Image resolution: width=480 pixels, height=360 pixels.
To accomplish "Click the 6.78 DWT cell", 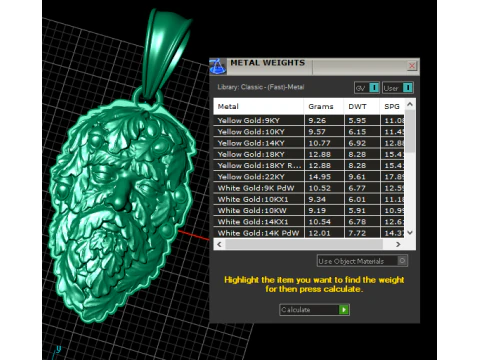I will (x=362, y=222).
